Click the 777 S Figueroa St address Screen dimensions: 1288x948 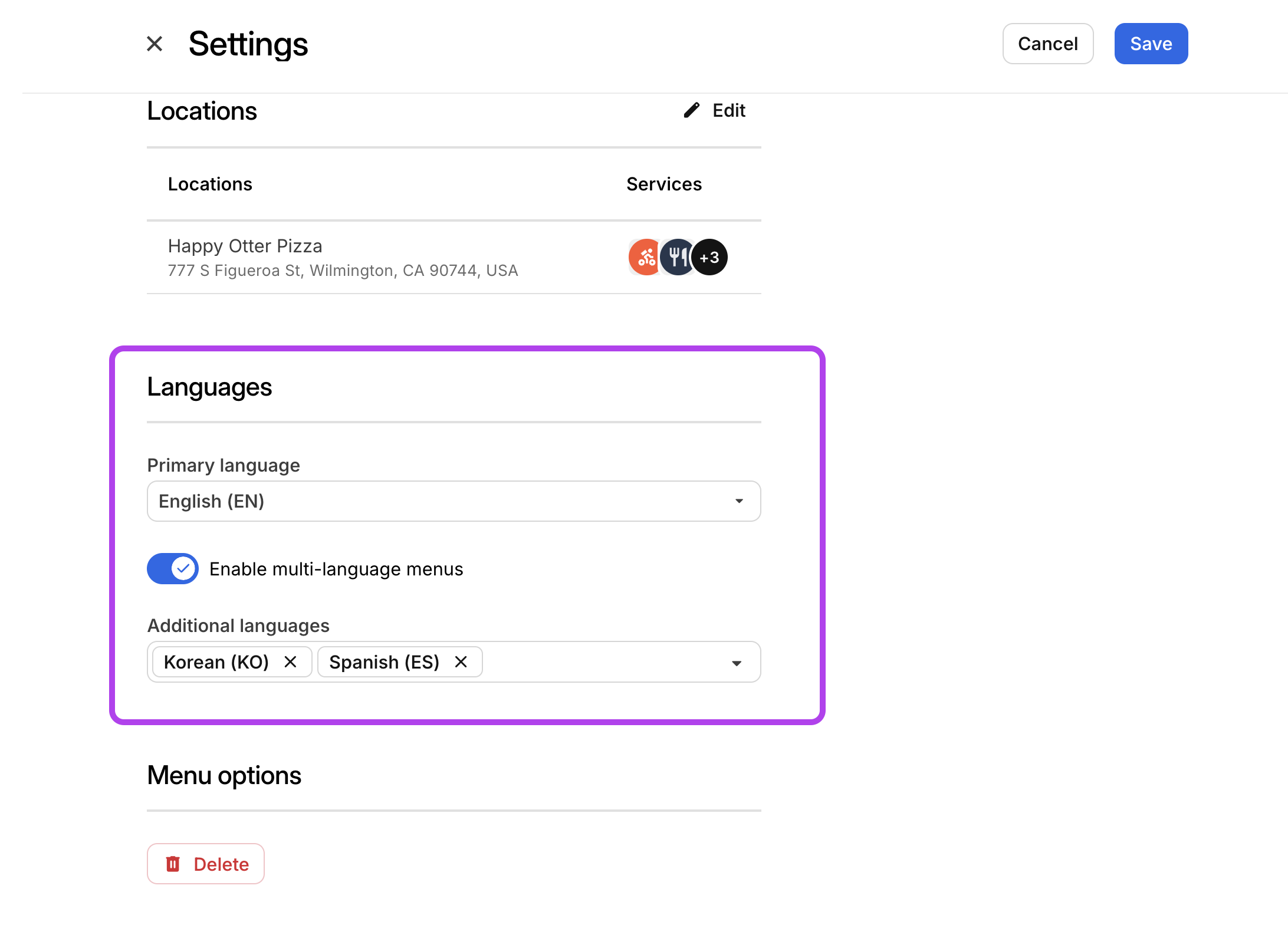click(343, 271)
